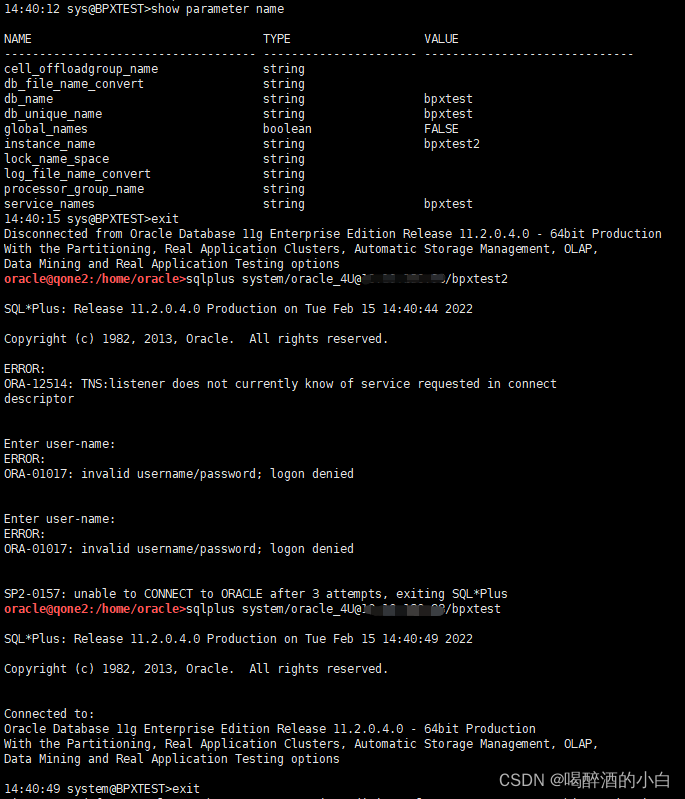Click the db_unique_name parameter name
Screen dimensions: 685x799
(x=53, y=114)
